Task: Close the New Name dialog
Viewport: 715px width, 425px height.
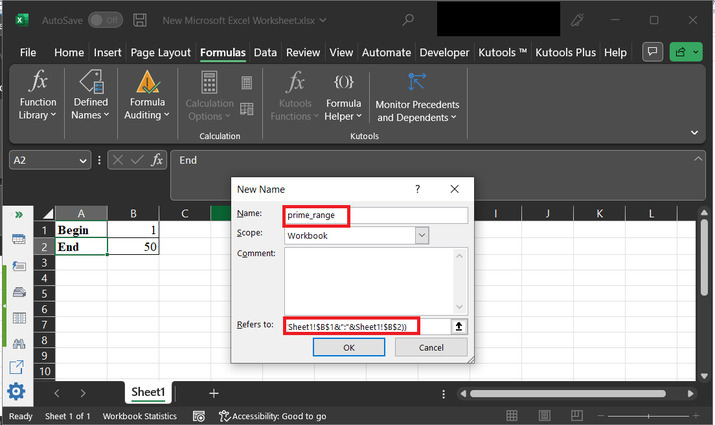Action: [455, 189]
